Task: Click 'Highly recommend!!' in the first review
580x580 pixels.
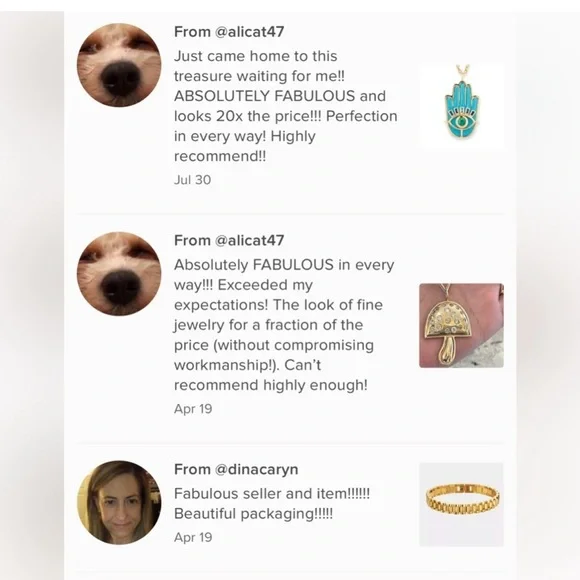Action: pyautogui.click(x=245, y=146)
